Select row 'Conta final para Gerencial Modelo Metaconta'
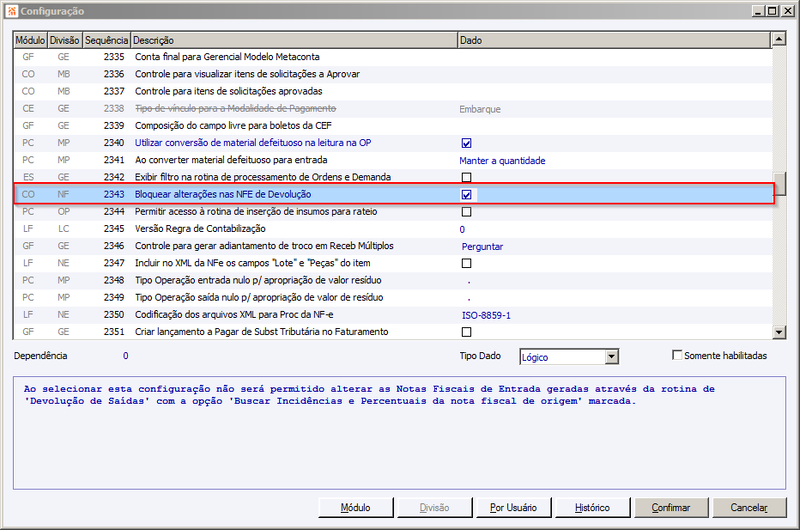Image resolution: width=800 pixels, height=530 pixels. [x=392, y=57]
